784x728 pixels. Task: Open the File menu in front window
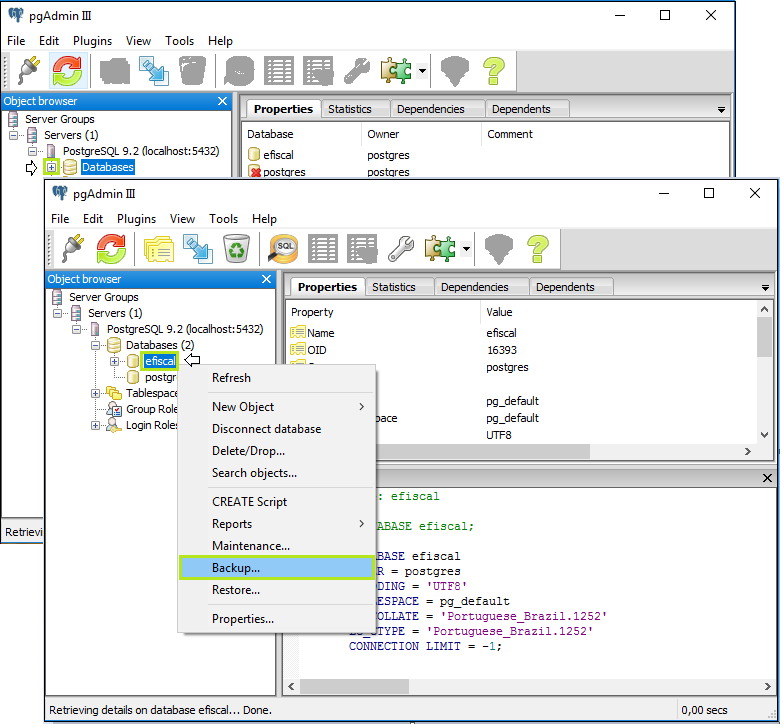60,219
